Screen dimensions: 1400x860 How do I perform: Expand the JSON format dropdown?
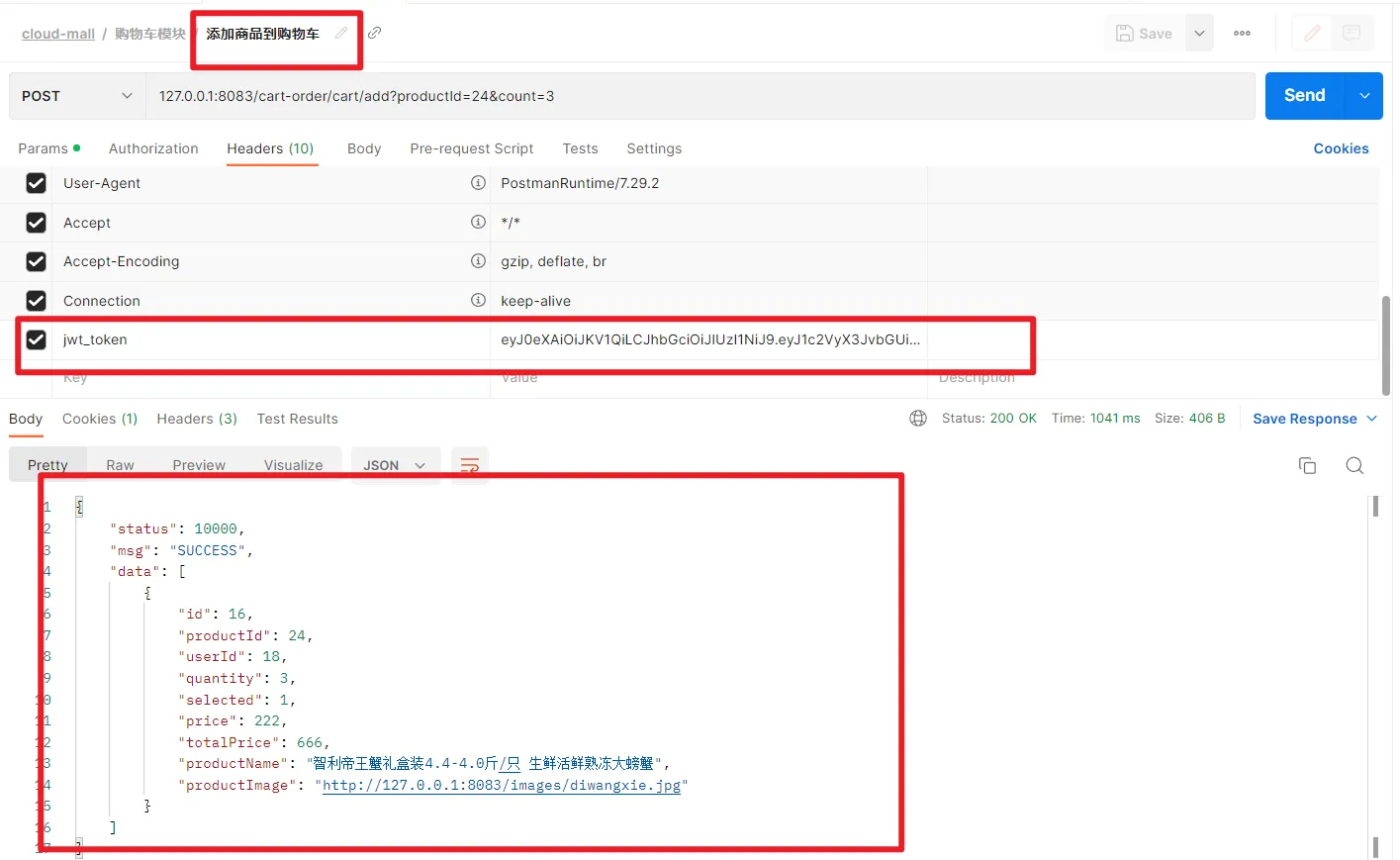(394, 465)
